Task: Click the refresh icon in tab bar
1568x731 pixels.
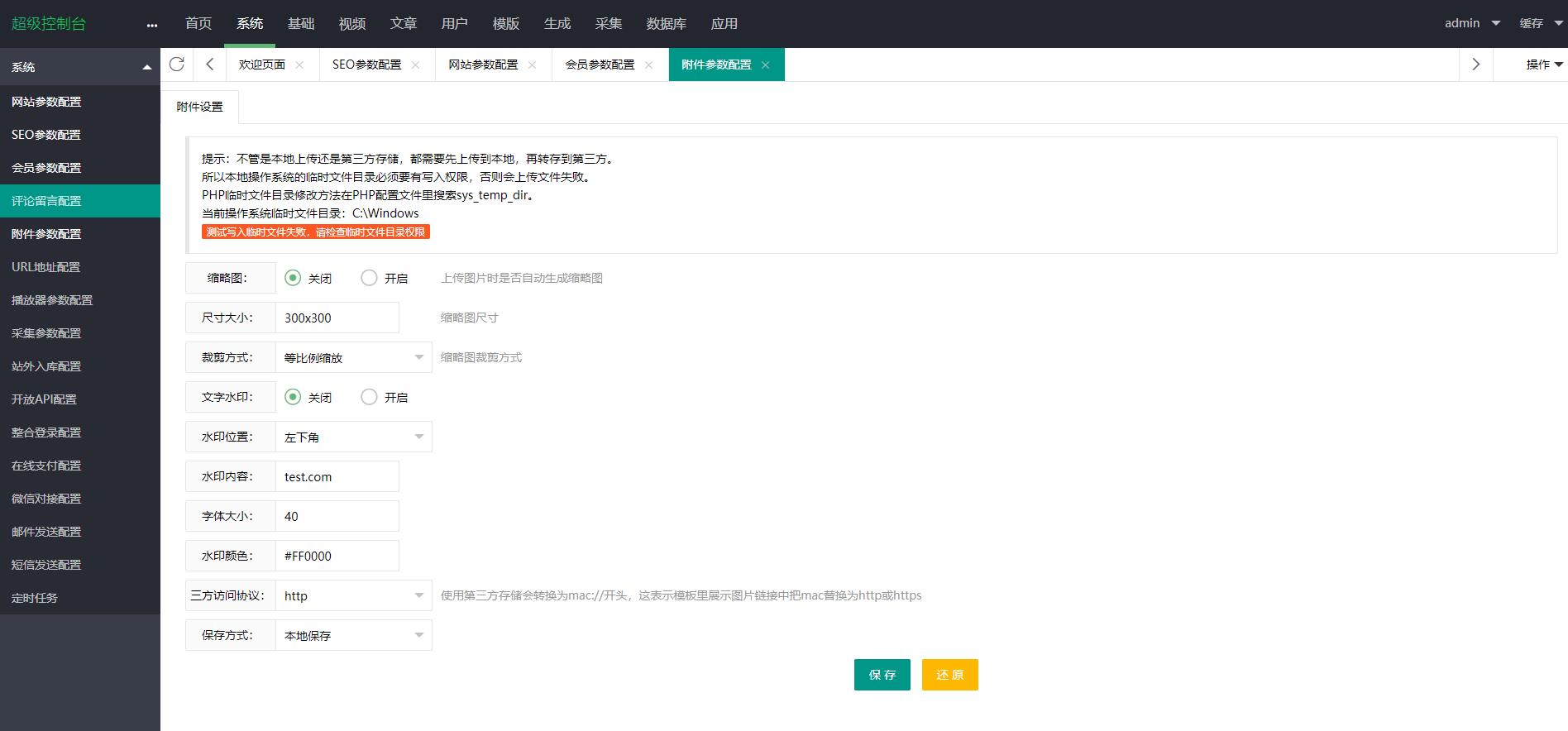Action: (x=176, y=64)
